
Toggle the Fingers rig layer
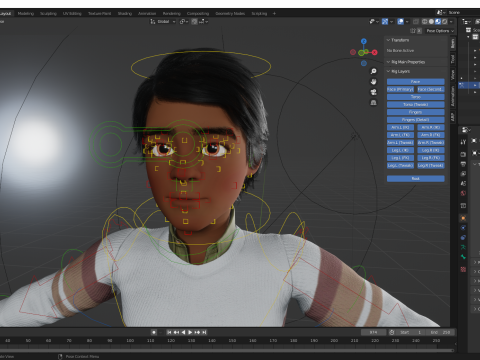(x=415, y=112)
